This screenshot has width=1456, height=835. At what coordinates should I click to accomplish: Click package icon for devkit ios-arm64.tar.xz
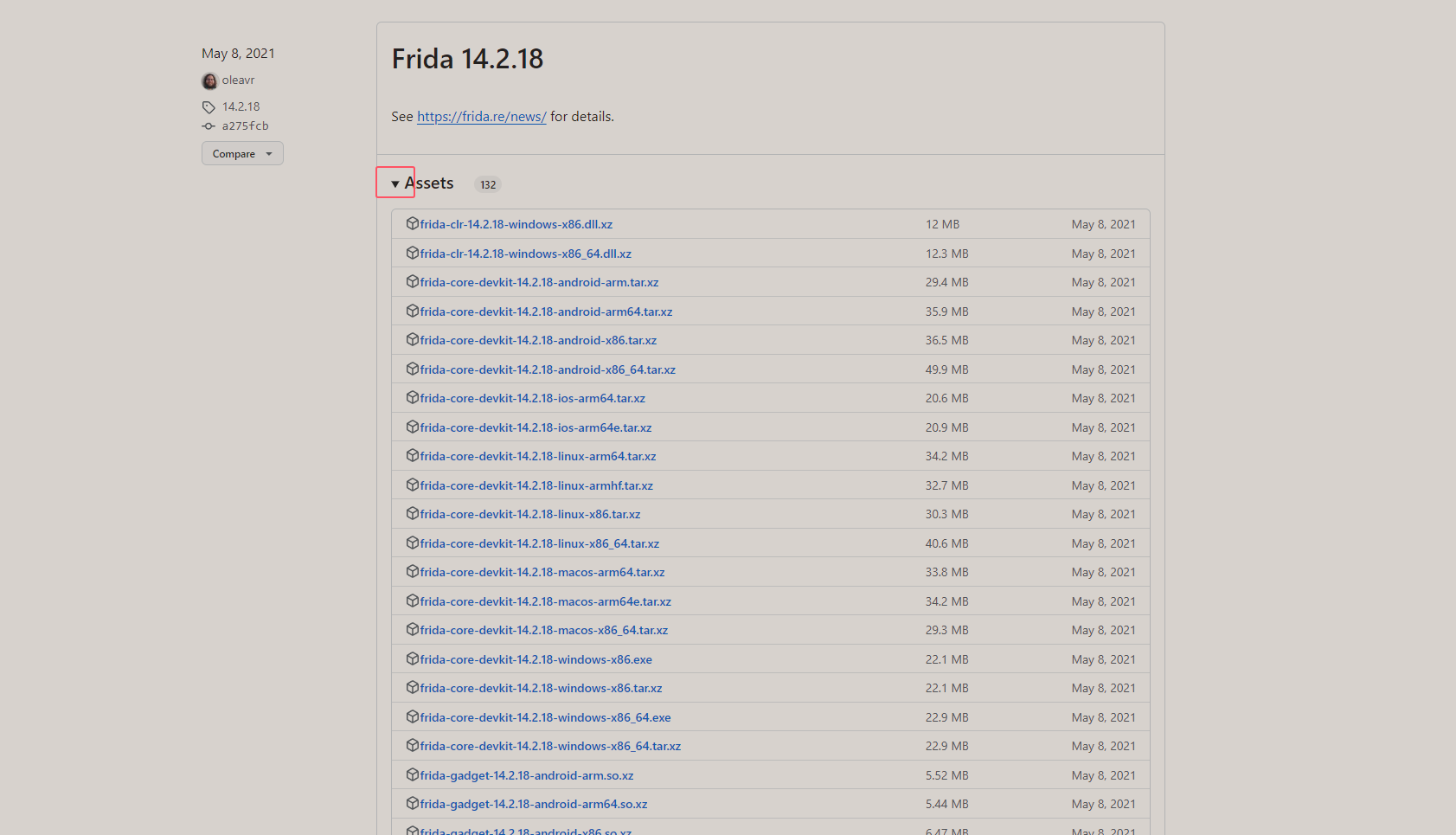click(x=413, y=397)
